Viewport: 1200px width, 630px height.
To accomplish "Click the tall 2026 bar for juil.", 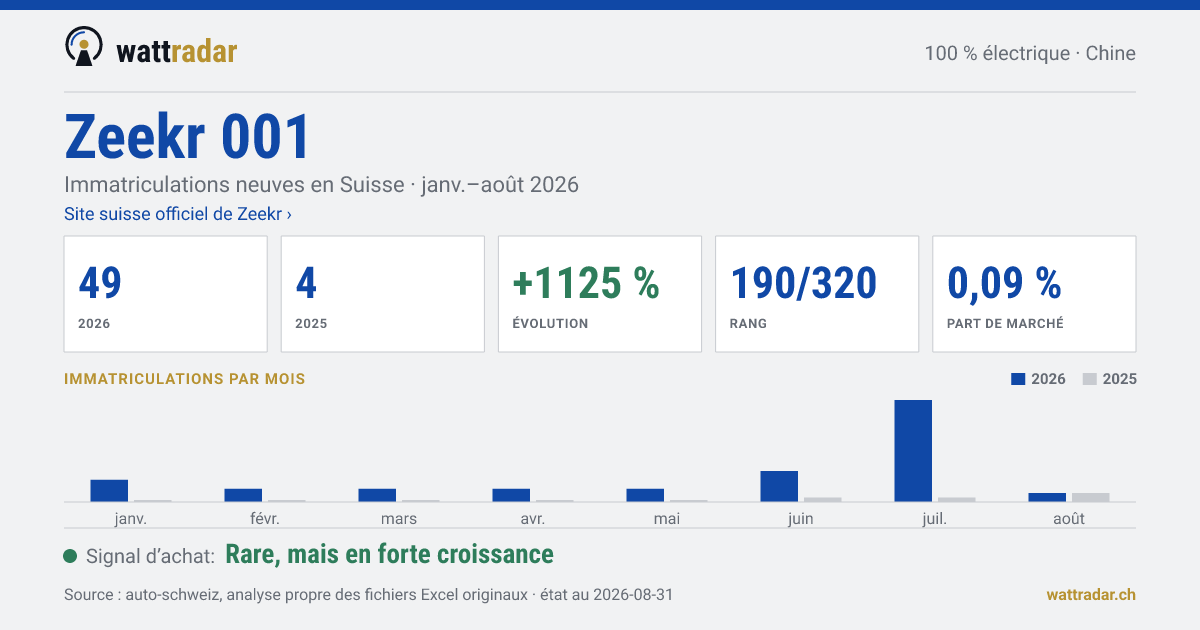I will coord(913,450).
